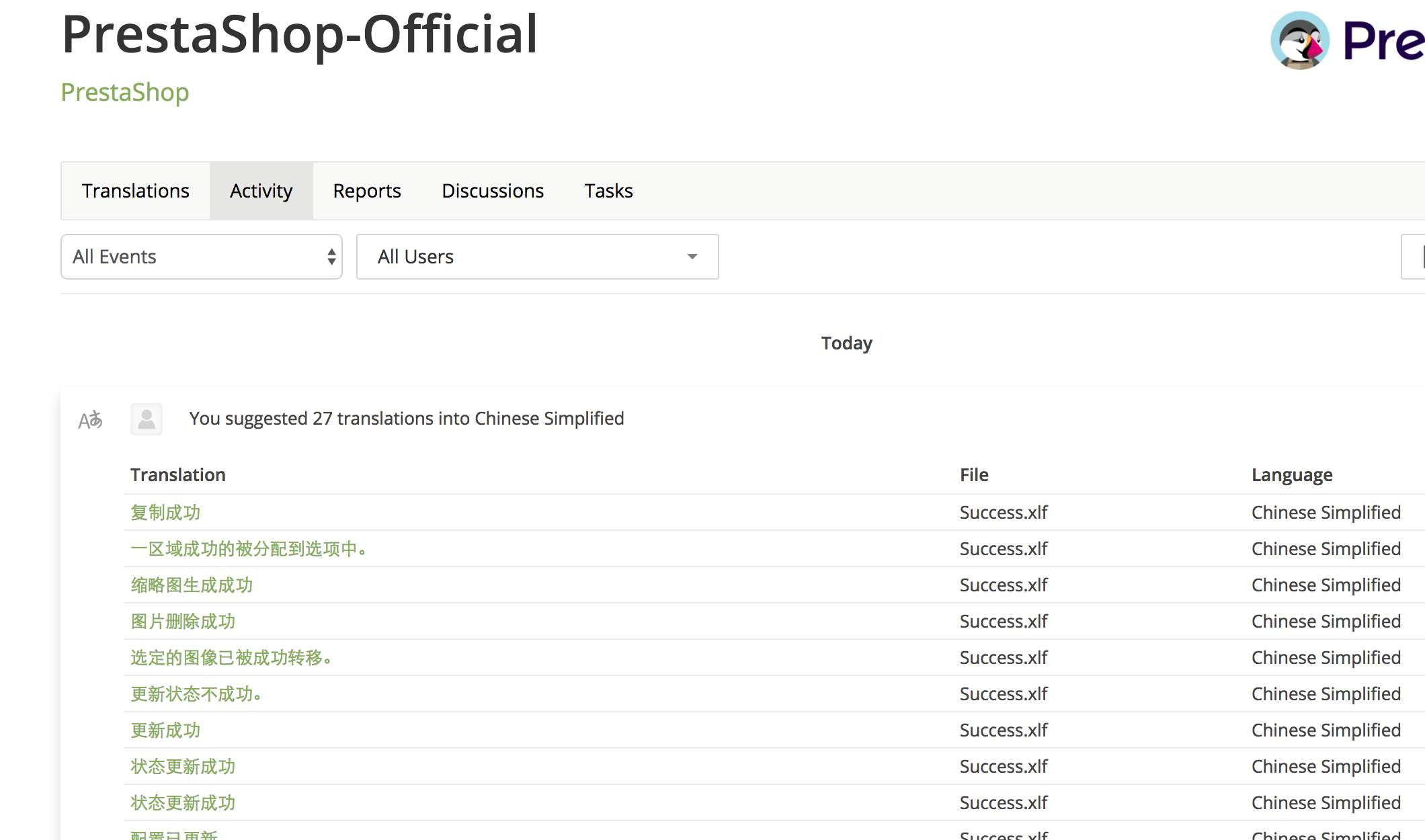Click Success.xlf in the 更新状态不成功。 row
The width and height of the screenshot is (1425, 840).
point(1004,694)
